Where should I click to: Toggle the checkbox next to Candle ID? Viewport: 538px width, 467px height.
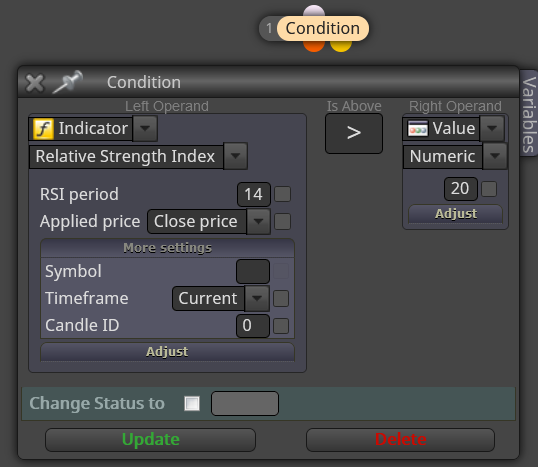click(x=281, y=326)
